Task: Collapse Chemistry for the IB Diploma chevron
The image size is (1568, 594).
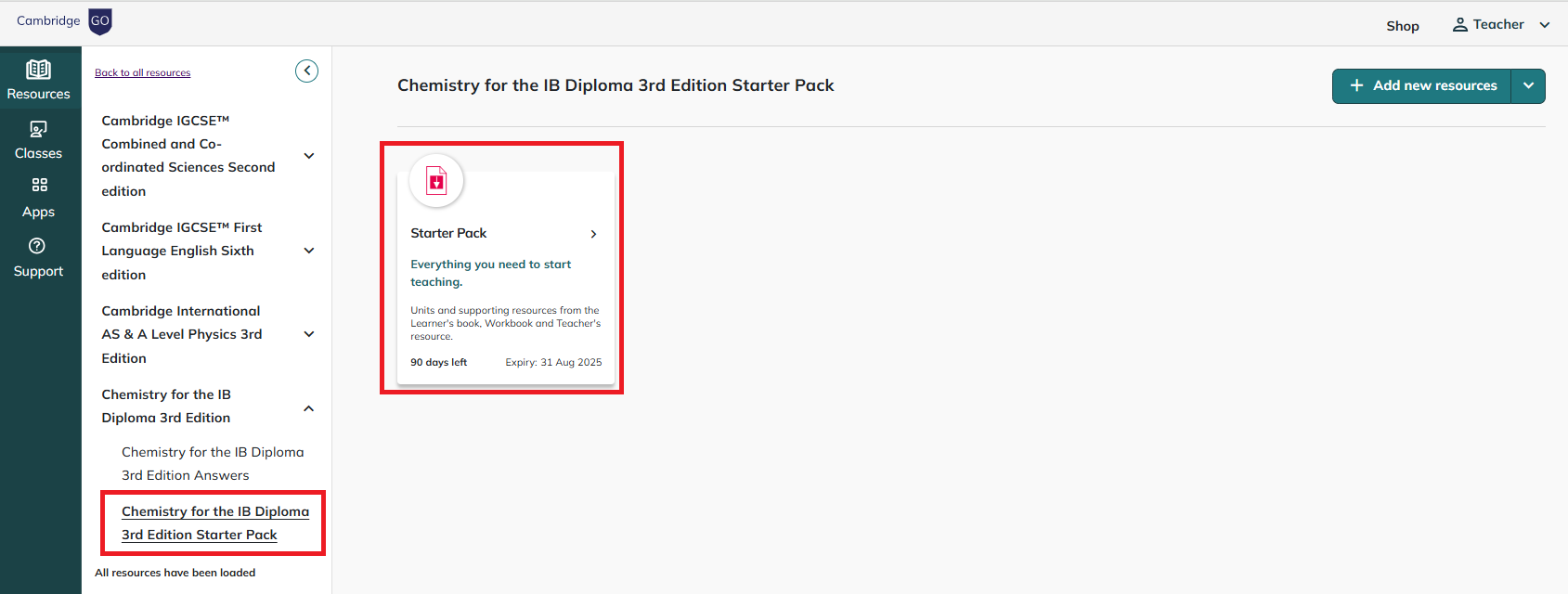Action: coord(309,408)
